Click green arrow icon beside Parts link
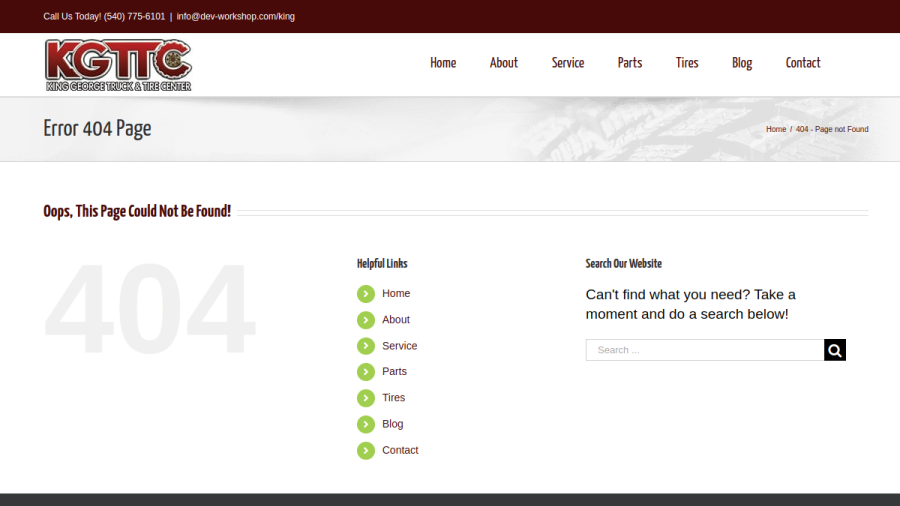This screenshot has height=506, width=900. pos(366,372)
